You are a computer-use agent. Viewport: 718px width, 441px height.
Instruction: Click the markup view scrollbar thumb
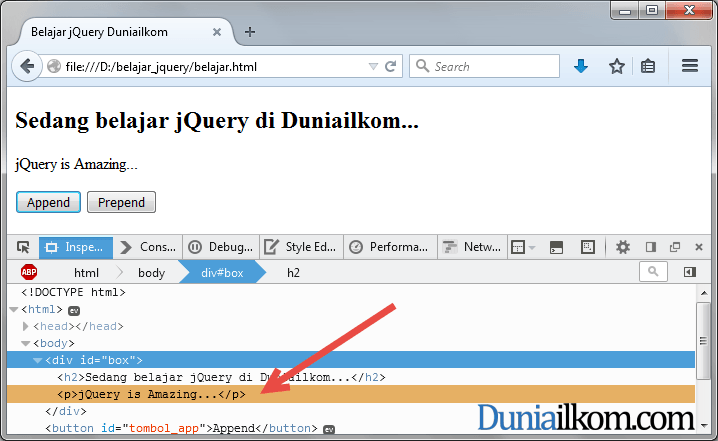(x=703, y=340)
